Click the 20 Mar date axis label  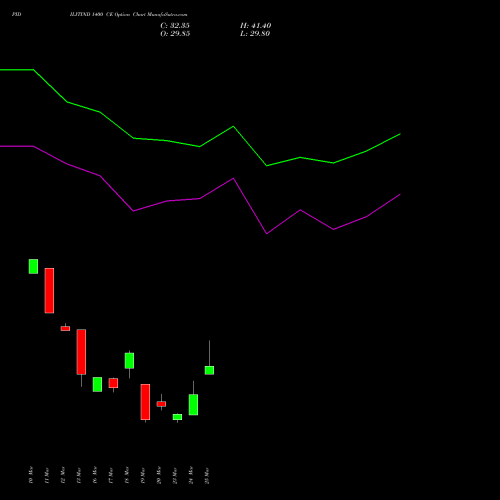(x=159, y=475)
